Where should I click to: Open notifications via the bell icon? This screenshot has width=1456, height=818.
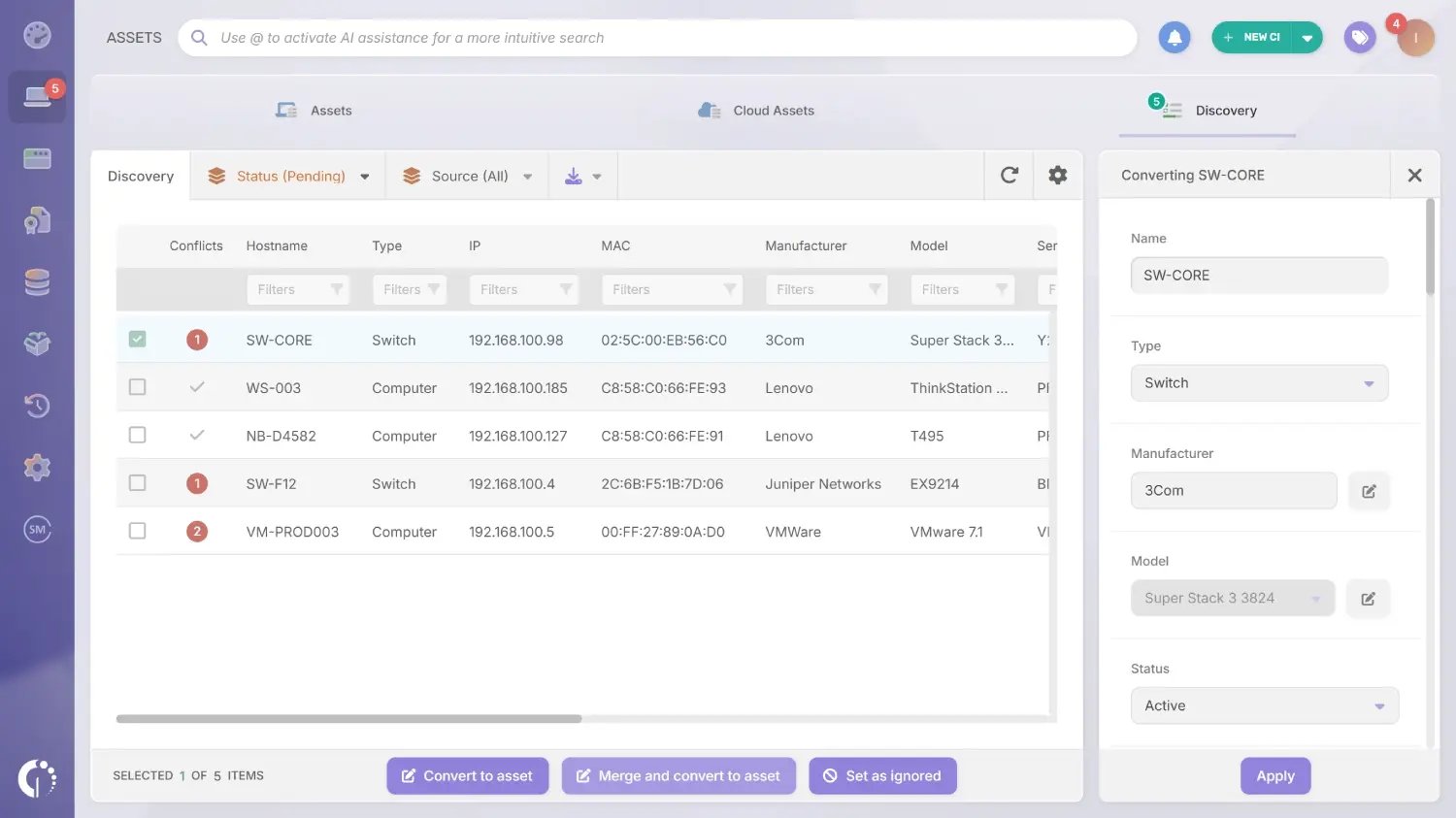pos(1174,37)
